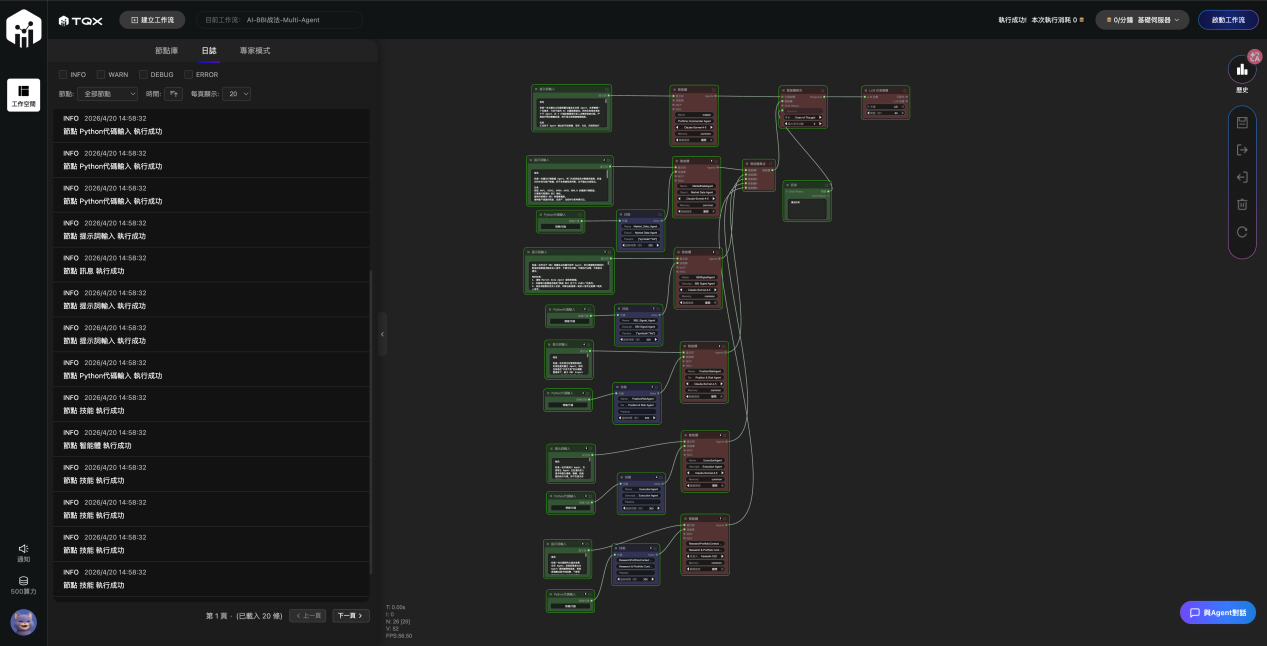Screen dimensions: 1267x646
Task: Switch to the 專家模式 tab
Action: (254, 51)
